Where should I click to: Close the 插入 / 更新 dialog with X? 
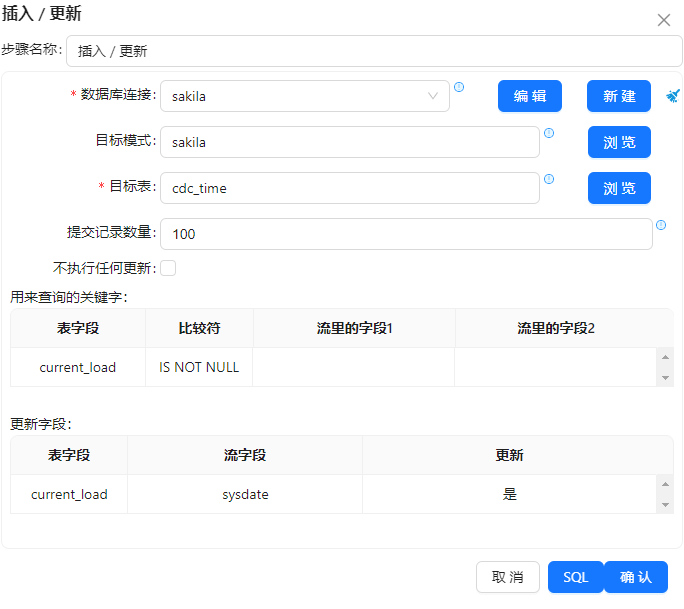pos(663,20)
